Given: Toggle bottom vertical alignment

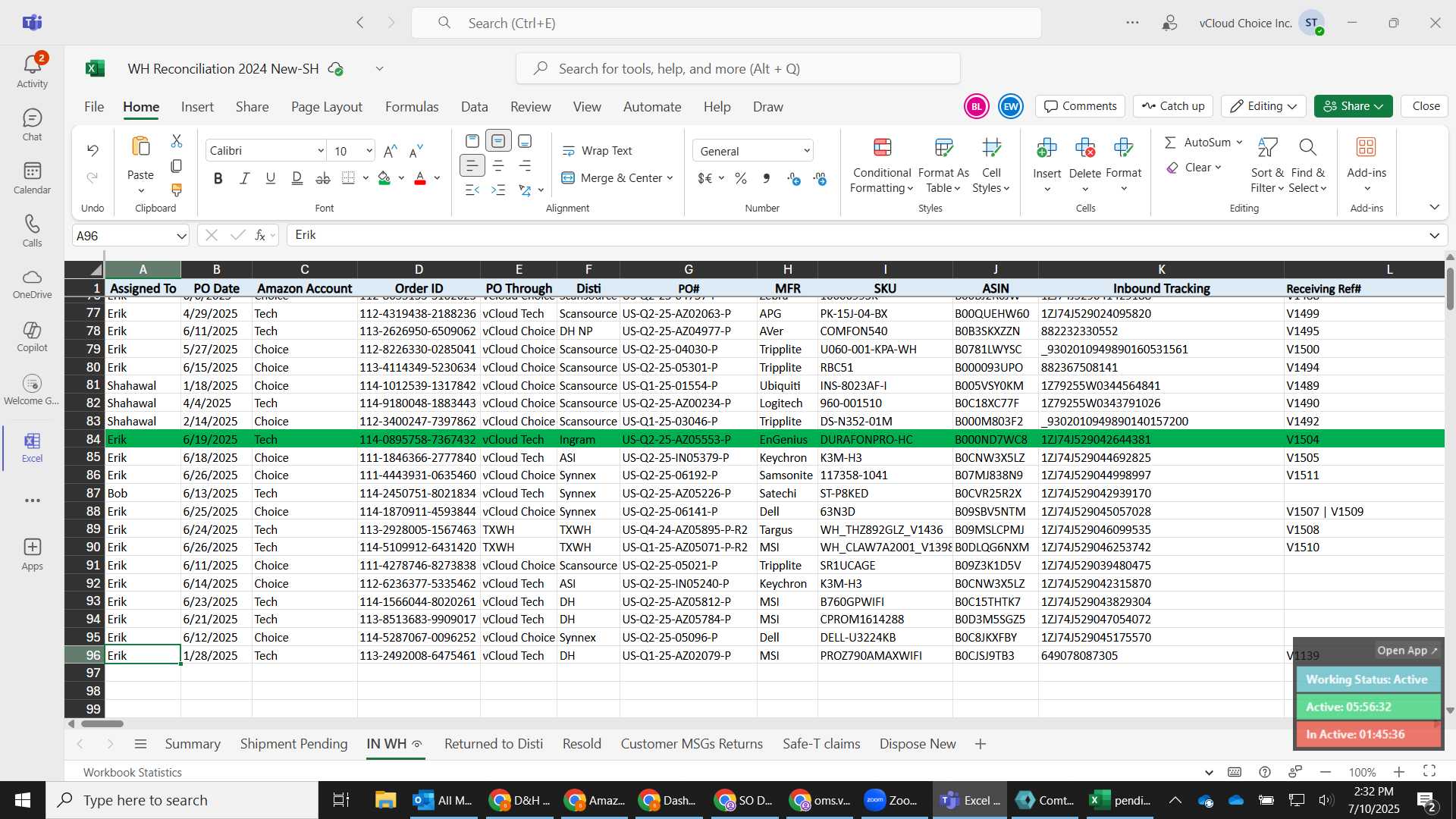Looking at the screenshot, I should pos(525,141).
